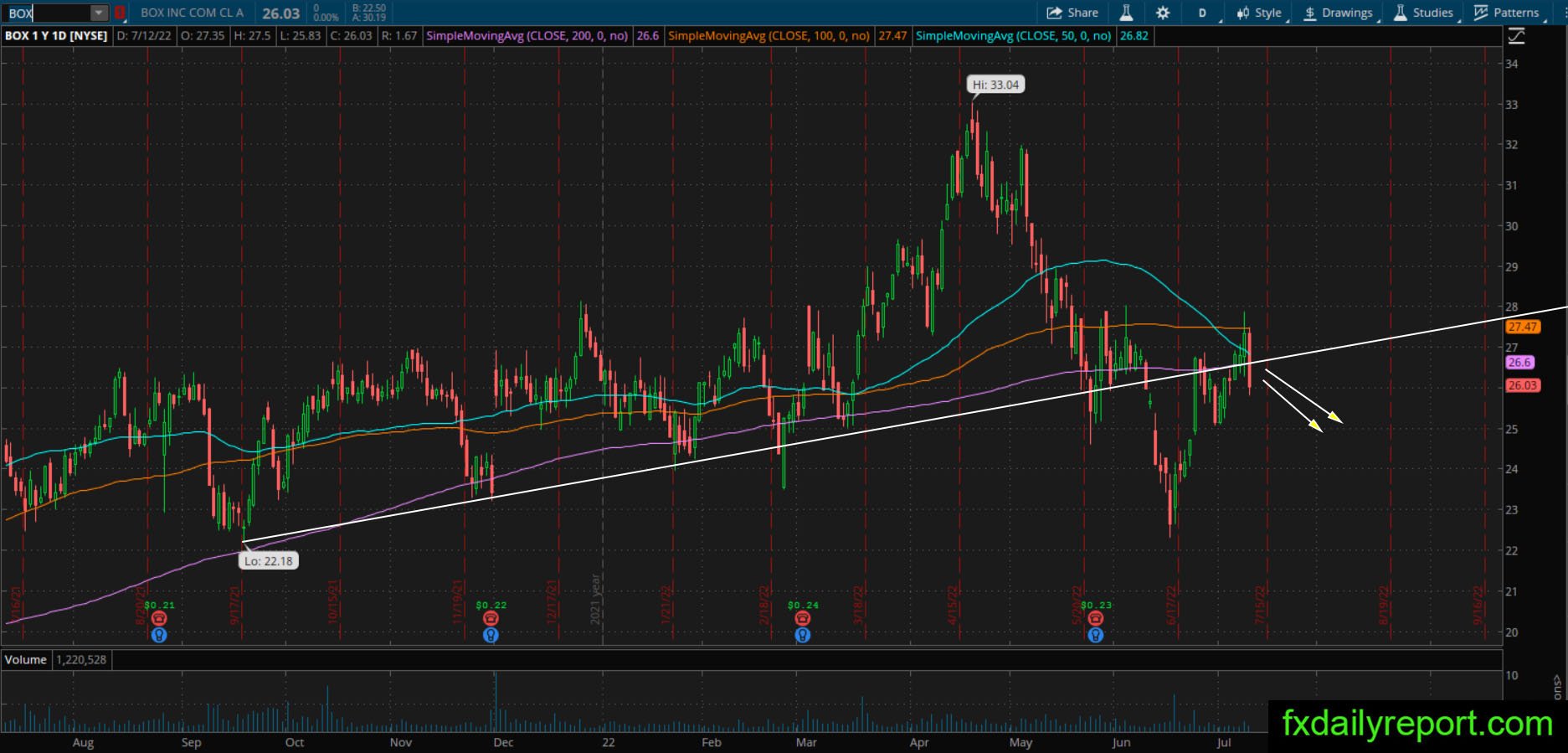Image resolution: width=1568 pixels, height=753 pixels.
Task: Click the B: 22.50 bid quote
Action: pos(368,8)
